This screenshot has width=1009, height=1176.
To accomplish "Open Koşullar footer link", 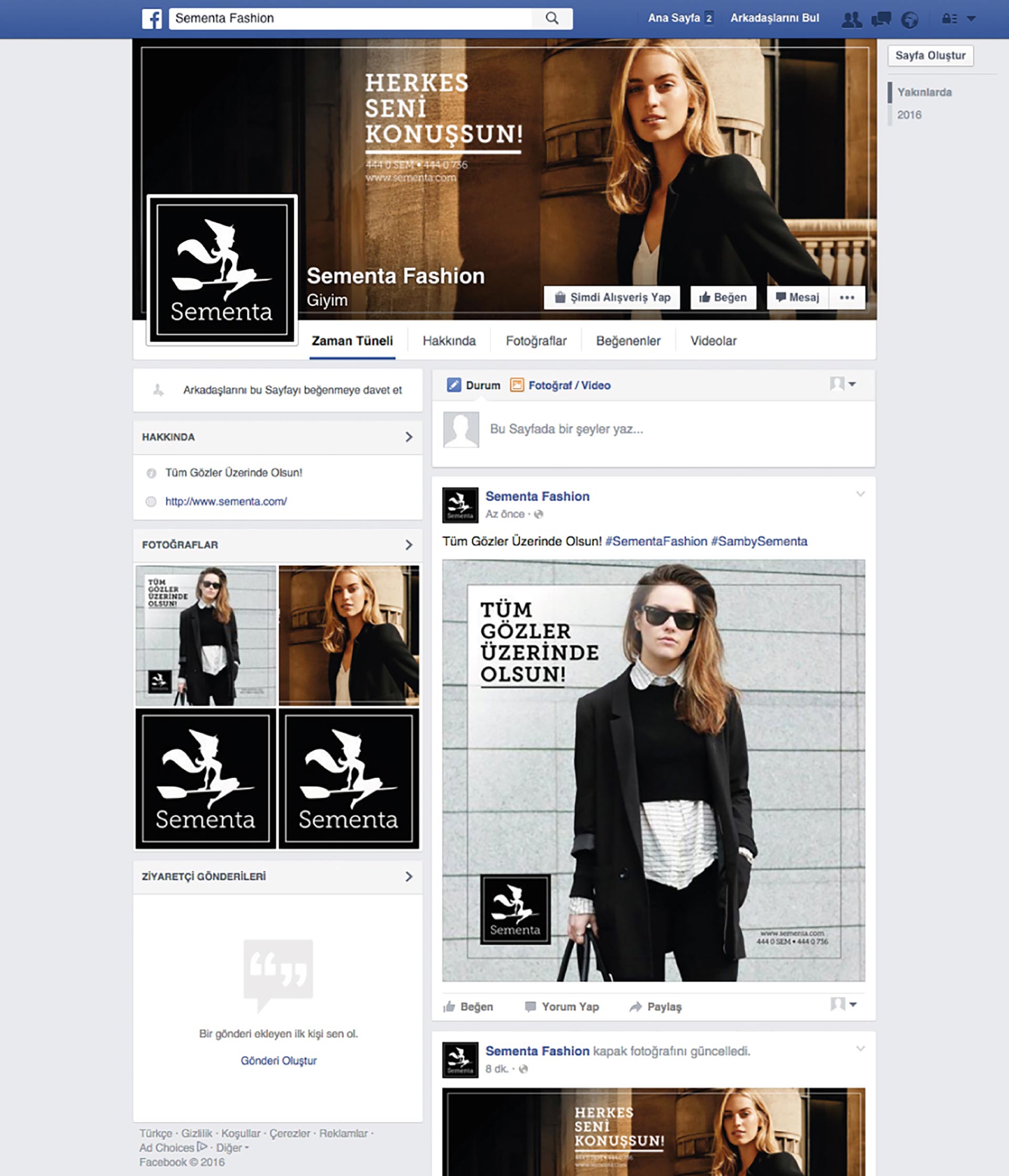I will (241, 1133).
